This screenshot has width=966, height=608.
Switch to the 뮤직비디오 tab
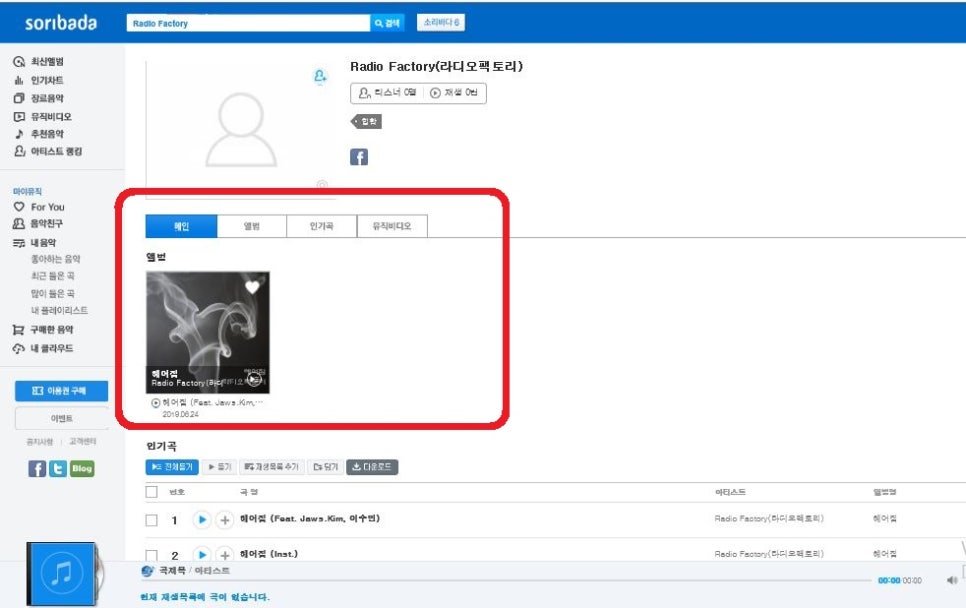(x=392, y=226)
